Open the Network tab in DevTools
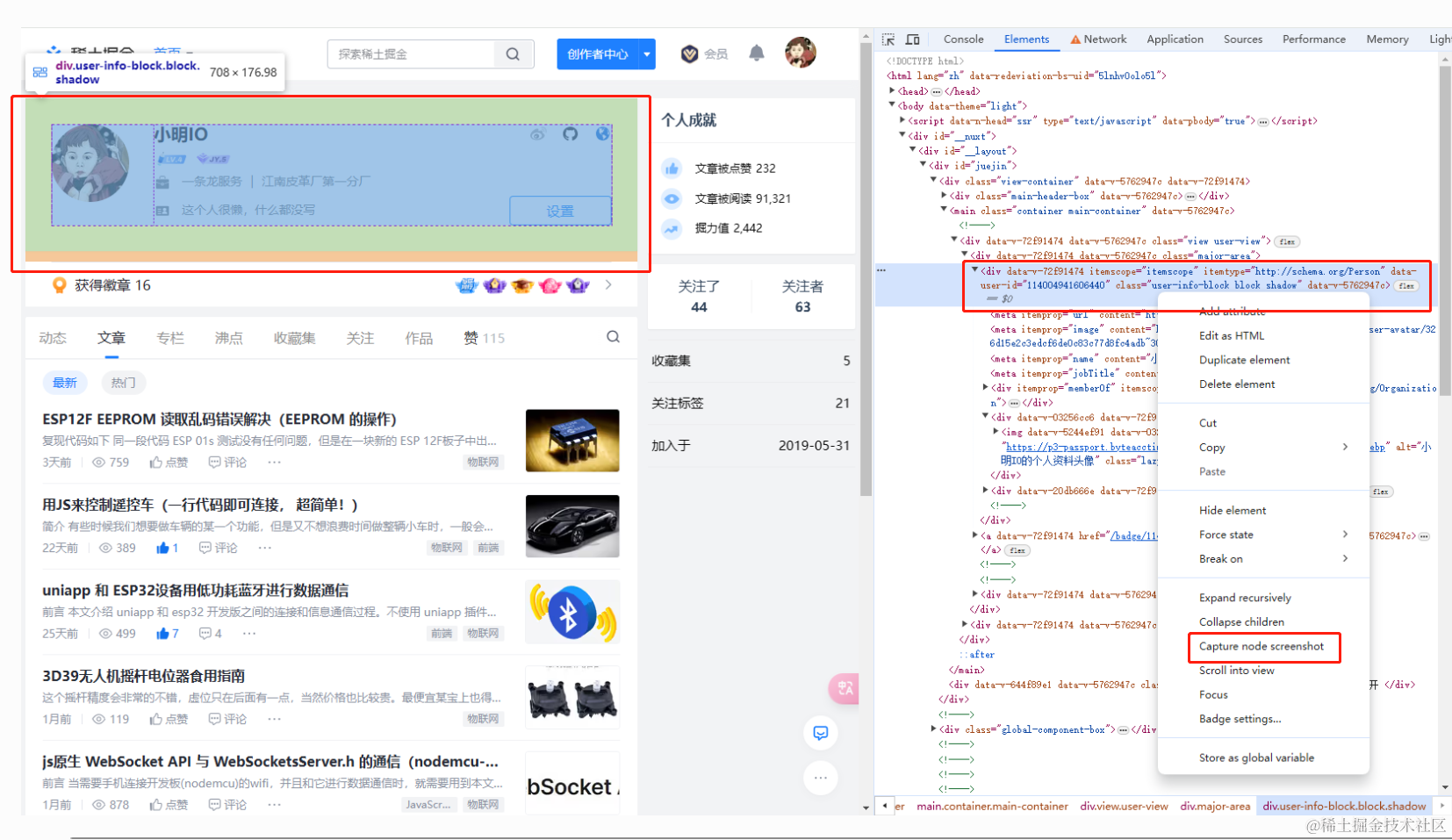 [1098, 39]
